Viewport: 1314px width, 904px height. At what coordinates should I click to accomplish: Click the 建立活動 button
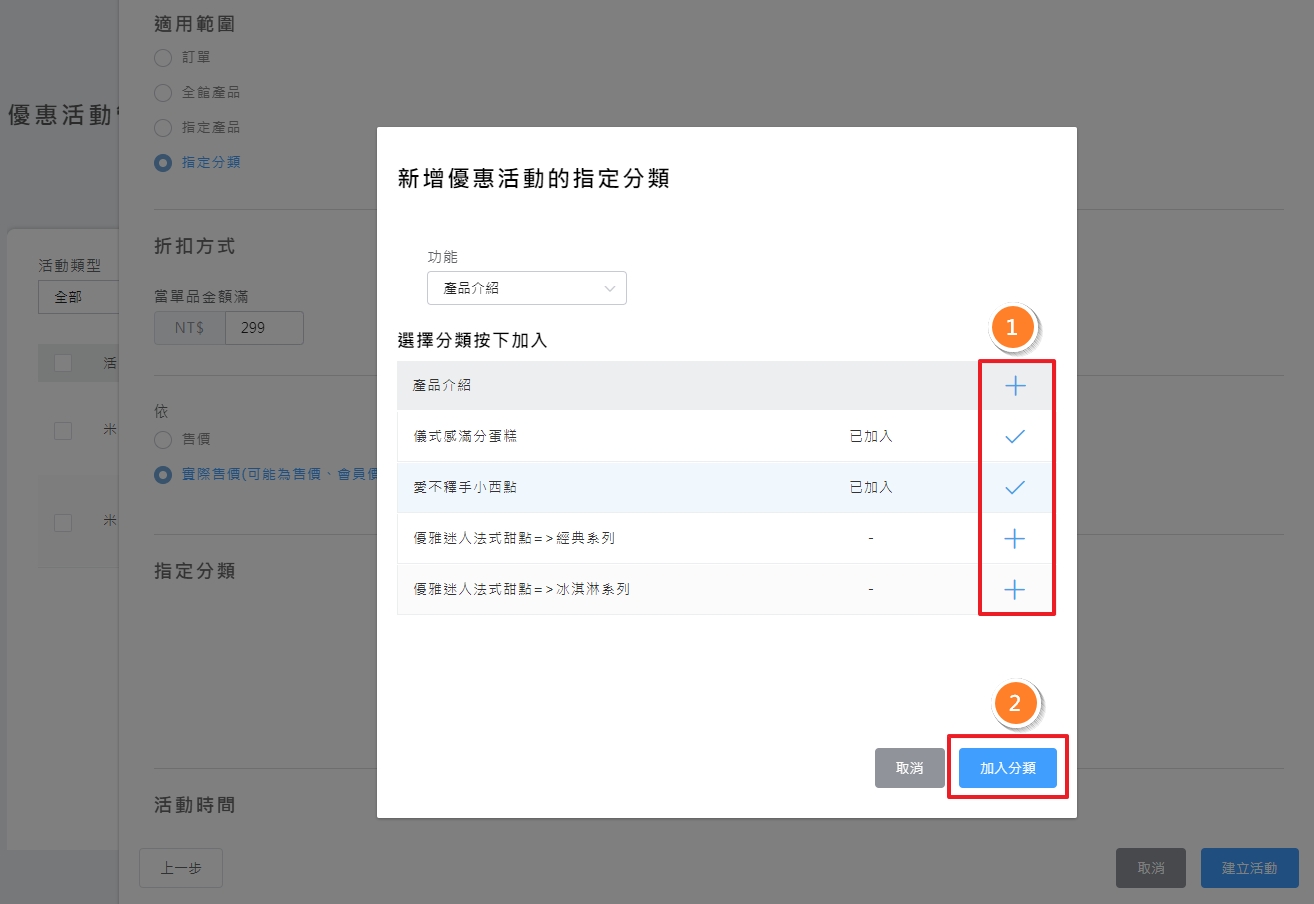pos(1249,868)
